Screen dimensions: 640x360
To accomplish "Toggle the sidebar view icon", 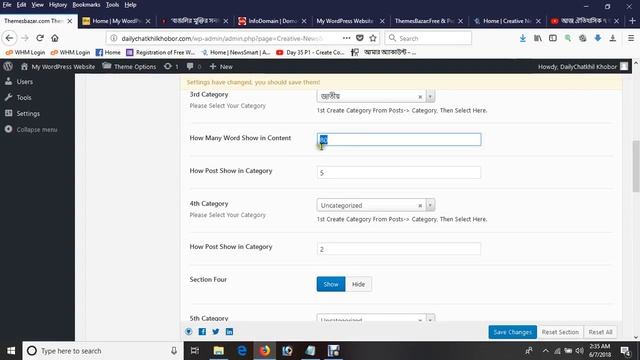I will [553, 38].
